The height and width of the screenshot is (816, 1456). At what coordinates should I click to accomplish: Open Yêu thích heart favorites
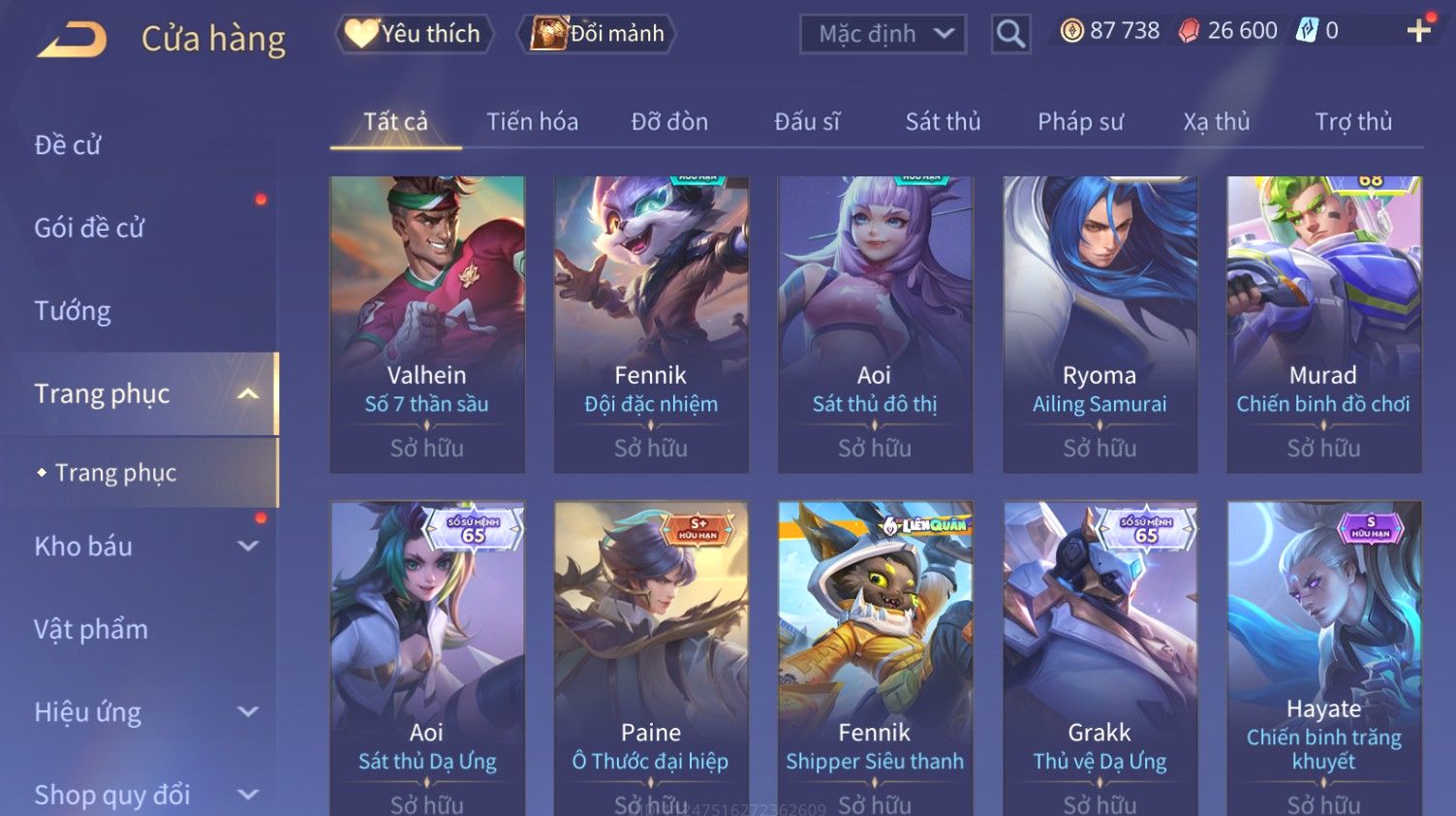click(x=414, y=34)
